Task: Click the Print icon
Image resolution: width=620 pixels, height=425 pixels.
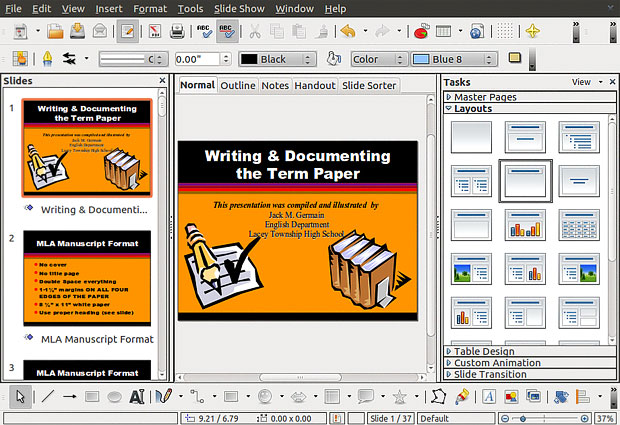Action: (x=177, y=31)
